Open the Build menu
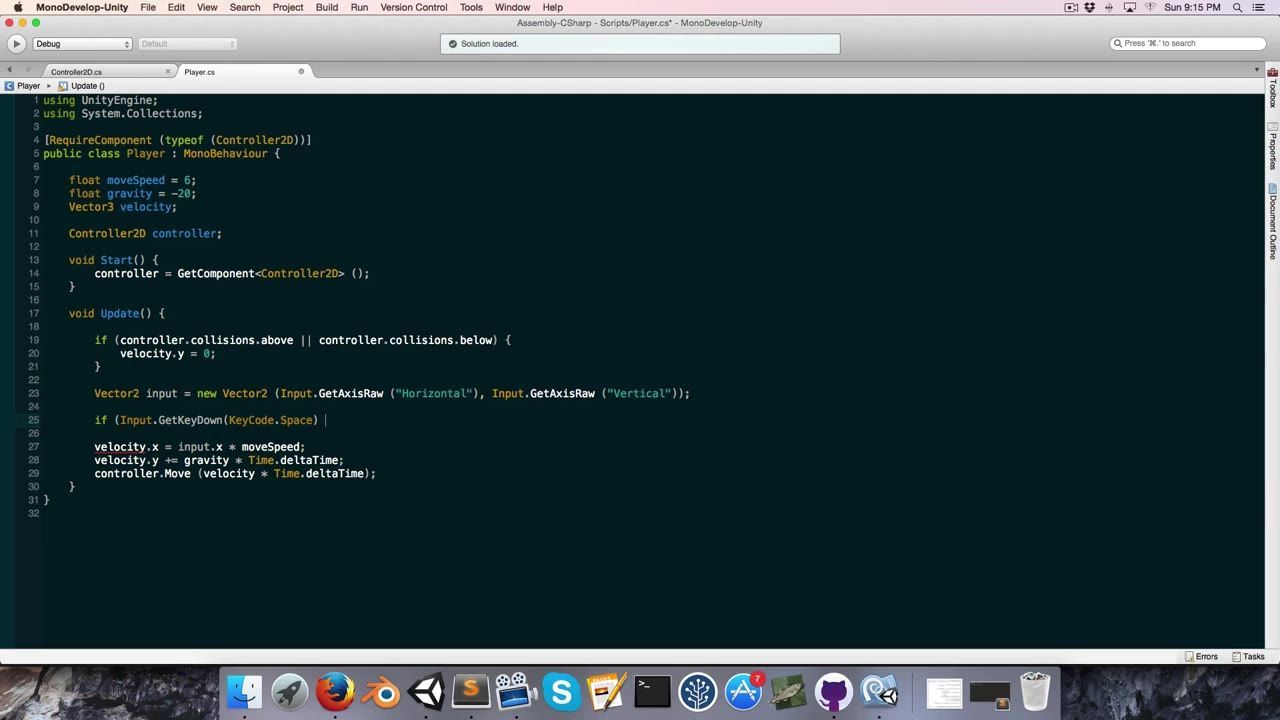Image resolution: width=1280 pixels, height=720 pixels. point(327,7)
